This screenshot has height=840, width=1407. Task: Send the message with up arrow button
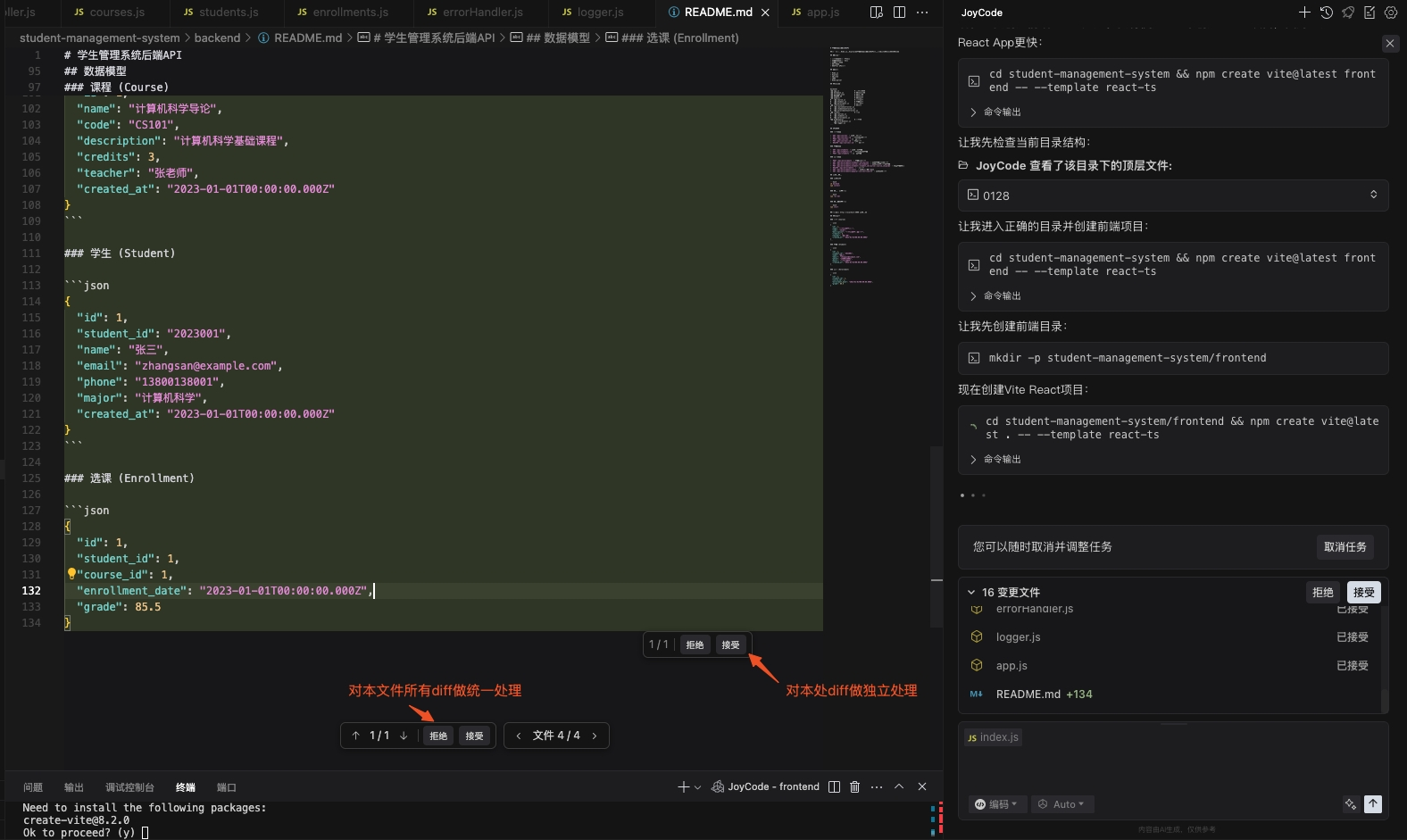pyautogui.click(x=1373, y=804)
